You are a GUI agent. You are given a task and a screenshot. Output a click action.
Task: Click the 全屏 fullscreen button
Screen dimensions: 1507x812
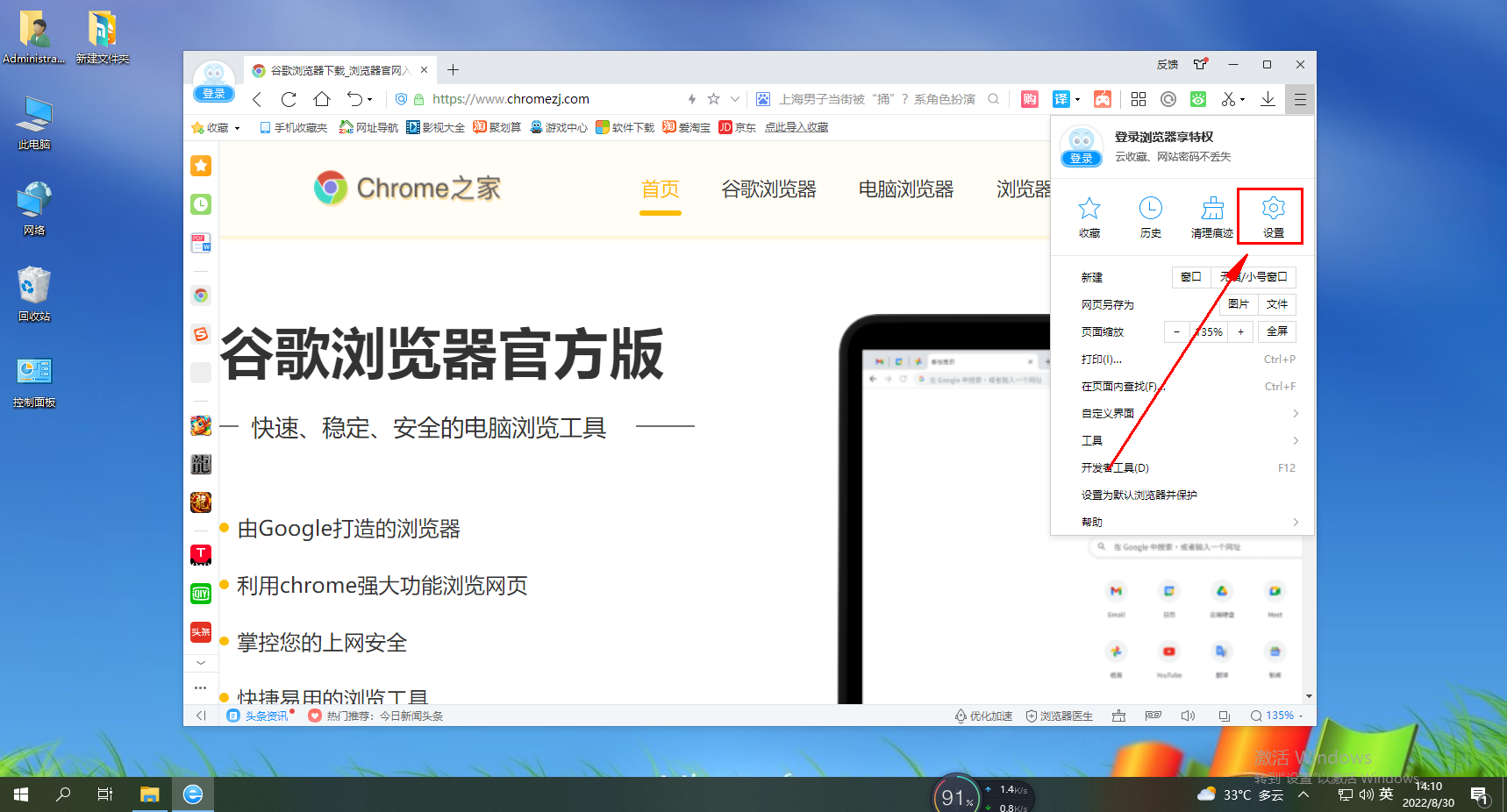(1277, 331)
